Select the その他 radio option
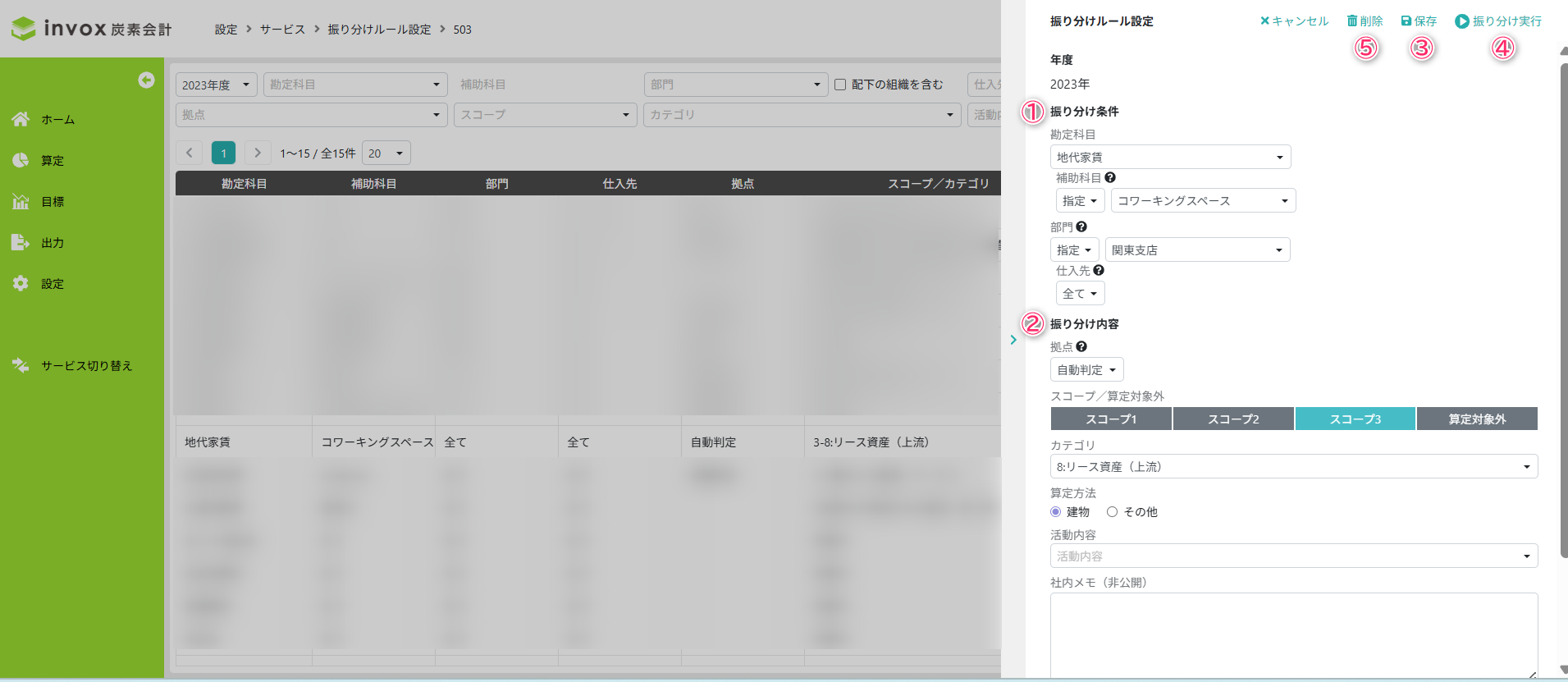This screenshot has height=682, width=1568. point(1112,511)
